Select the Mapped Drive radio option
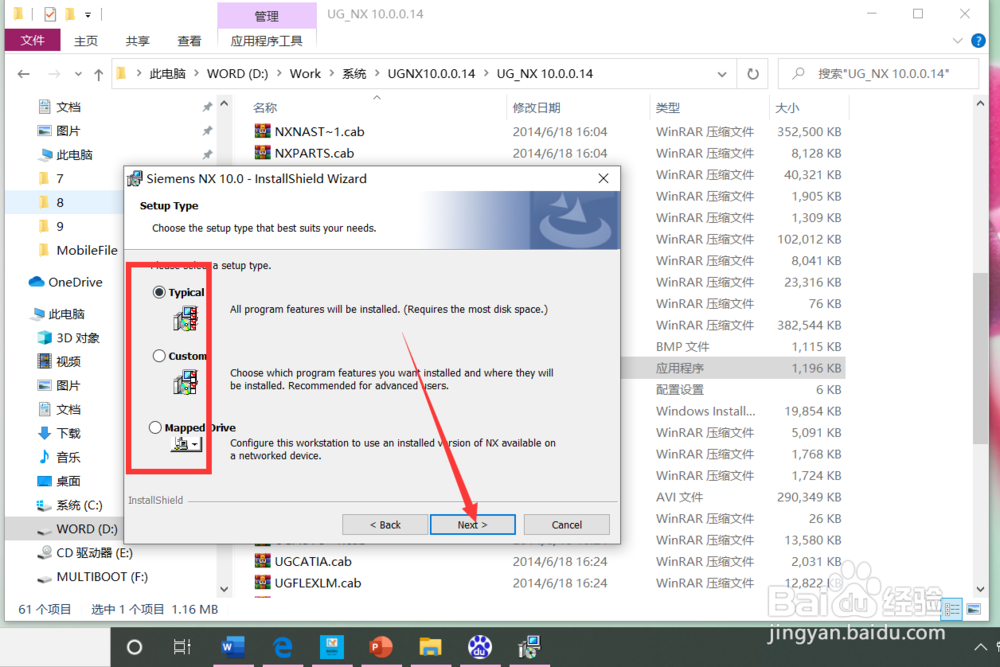The width and height of the screenshot is (1000, 667). point(155,427)
